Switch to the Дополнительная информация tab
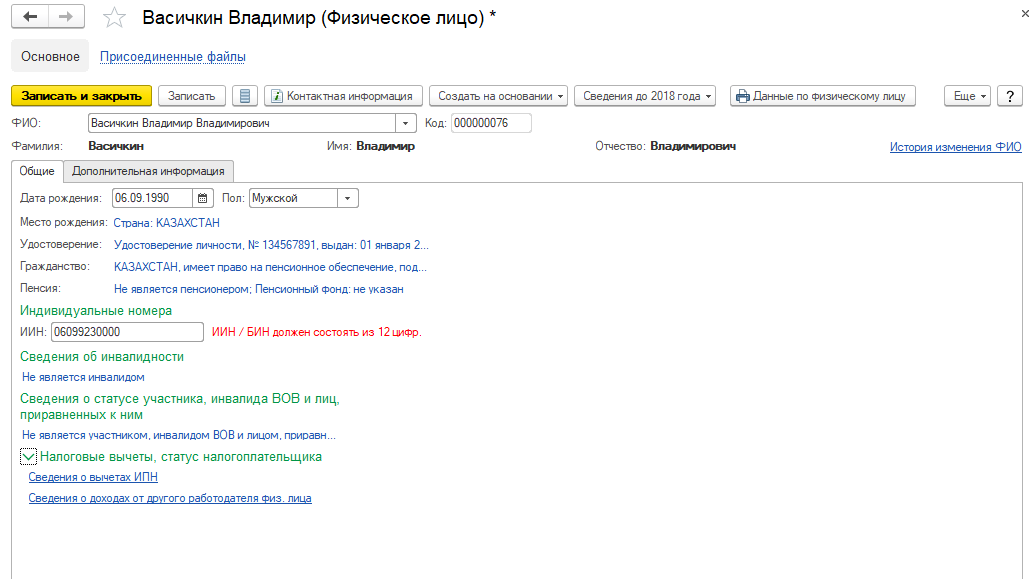 (148, 171)
